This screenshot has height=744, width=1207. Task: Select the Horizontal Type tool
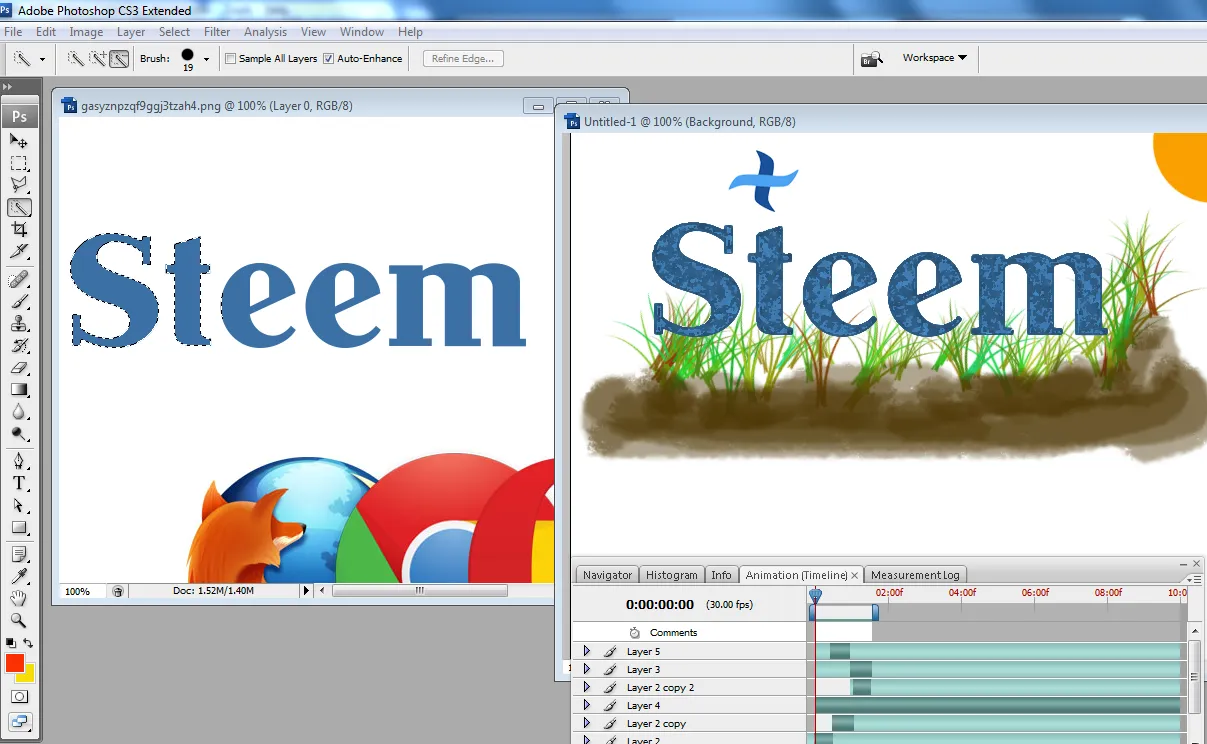pos(19,483)
